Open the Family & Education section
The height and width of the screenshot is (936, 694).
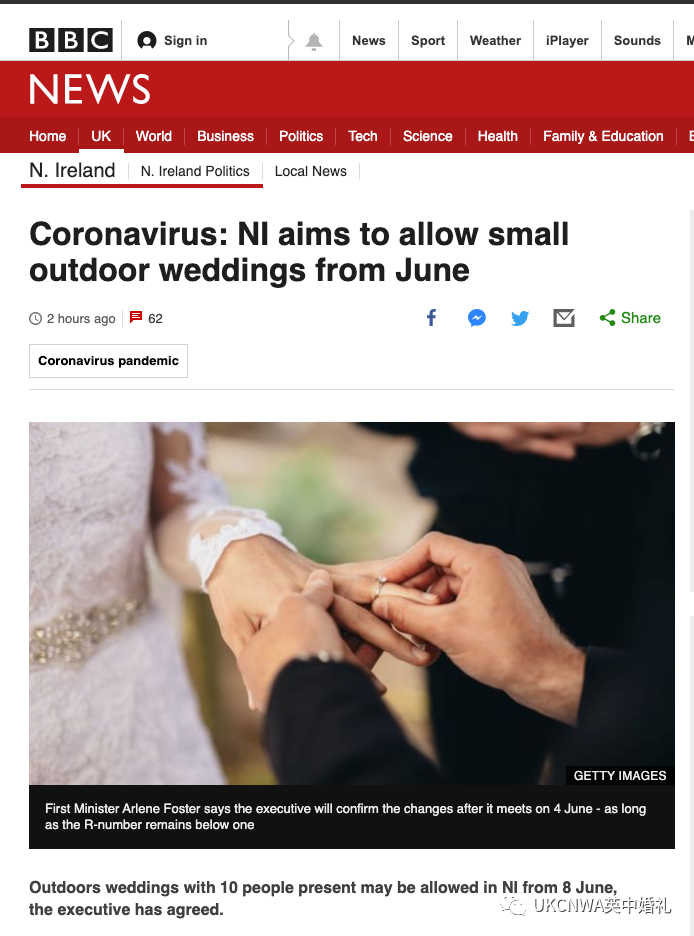(603, 136)
